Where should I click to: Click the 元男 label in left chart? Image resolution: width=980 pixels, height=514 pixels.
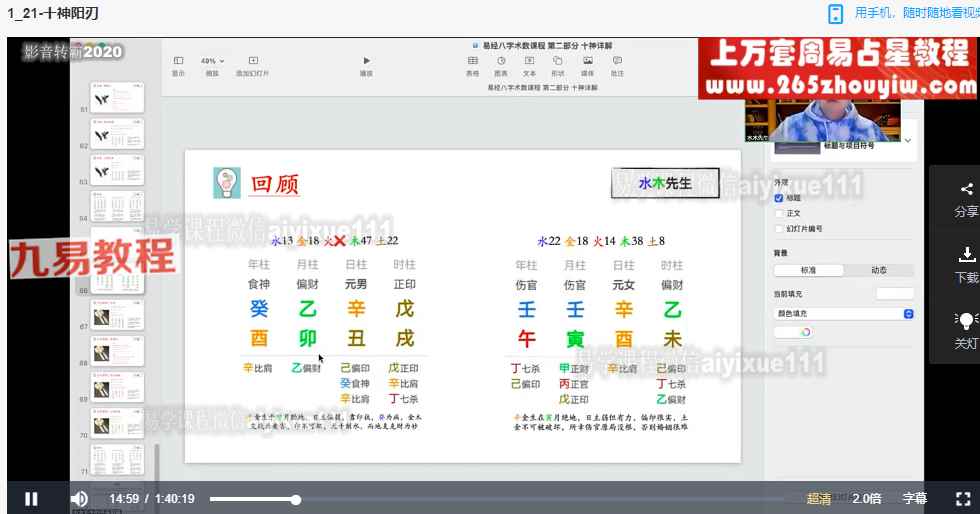click(356, 284)
